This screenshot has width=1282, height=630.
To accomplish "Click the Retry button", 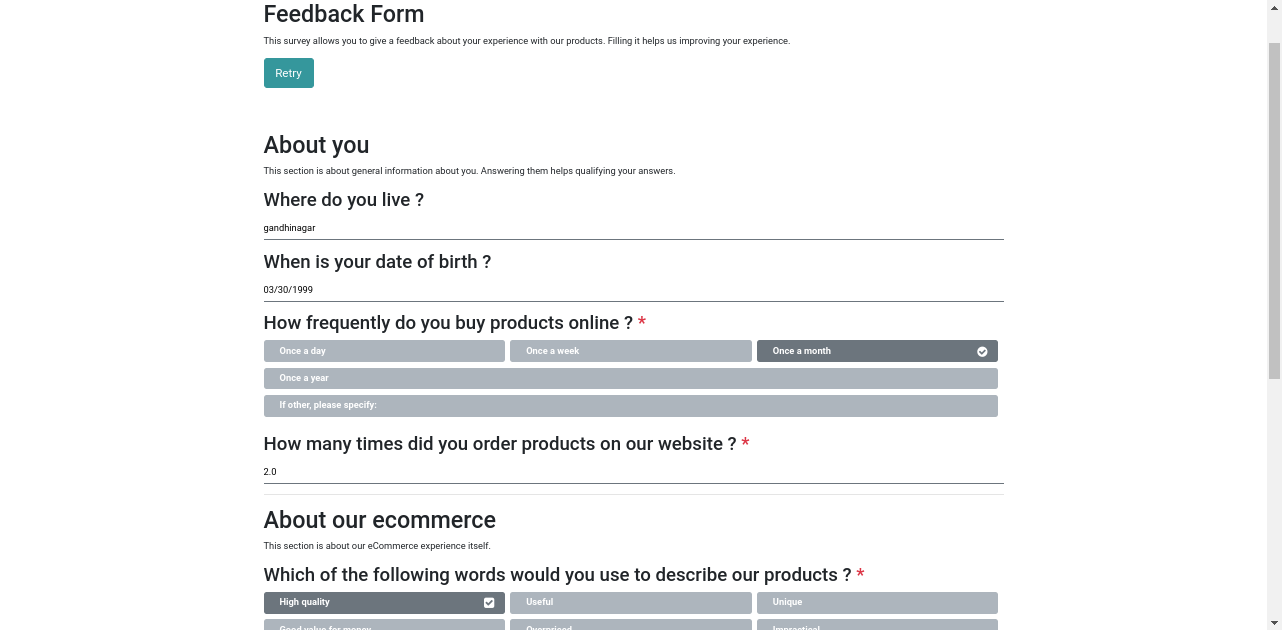I will pyautogui.click(x=288, y=73).
